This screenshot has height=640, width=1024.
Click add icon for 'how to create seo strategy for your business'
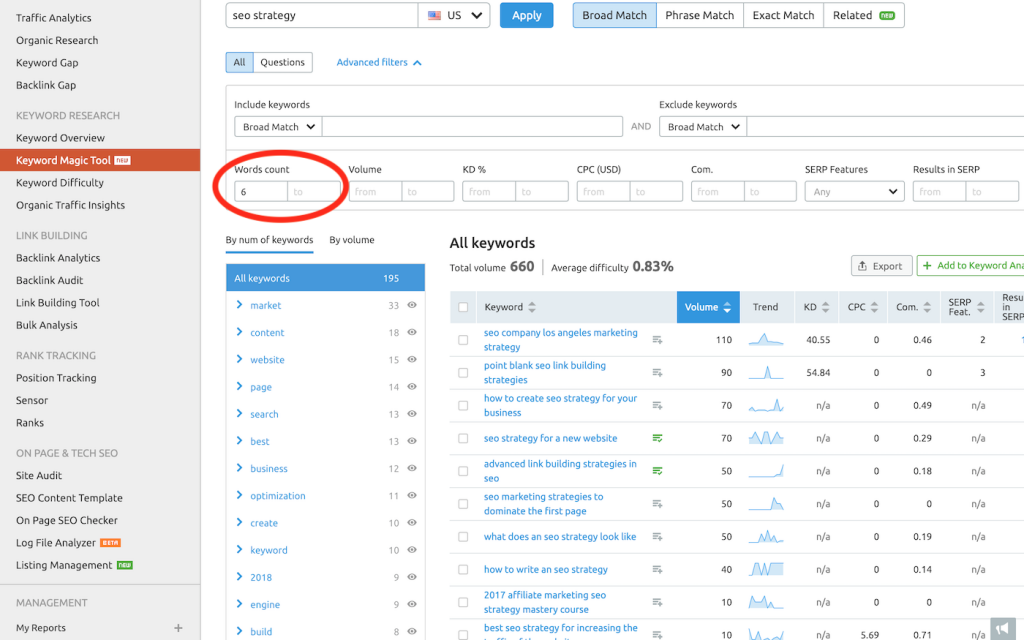click(x=657, y=406)
